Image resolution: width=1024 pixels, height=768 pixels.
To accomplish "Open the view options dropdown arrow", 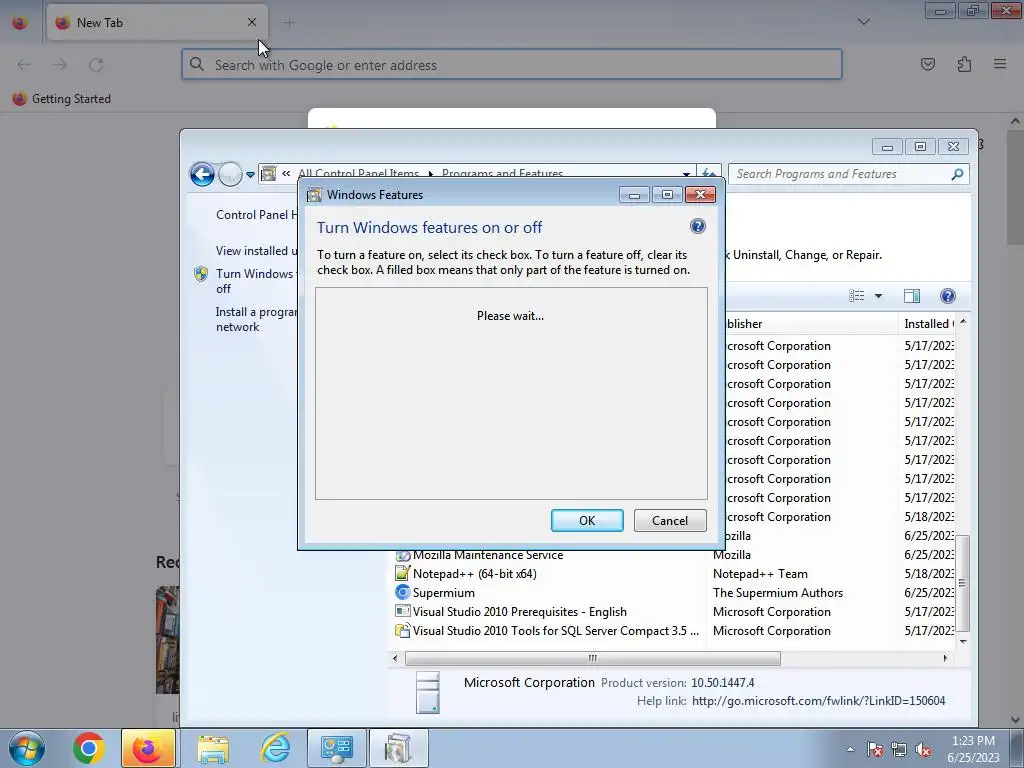I will pyautogui.click(x=878, y=296).
